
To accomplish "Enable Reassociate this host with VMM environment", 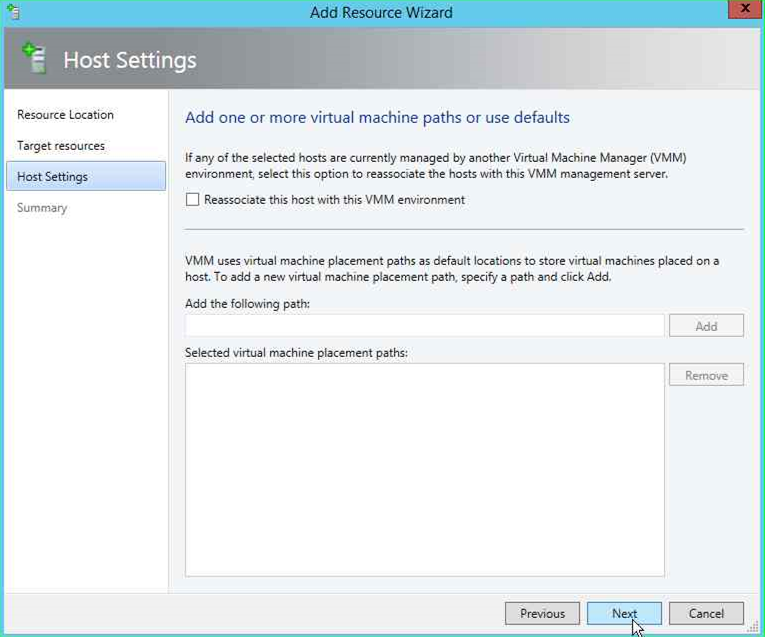I will click(x=193, y=200).
